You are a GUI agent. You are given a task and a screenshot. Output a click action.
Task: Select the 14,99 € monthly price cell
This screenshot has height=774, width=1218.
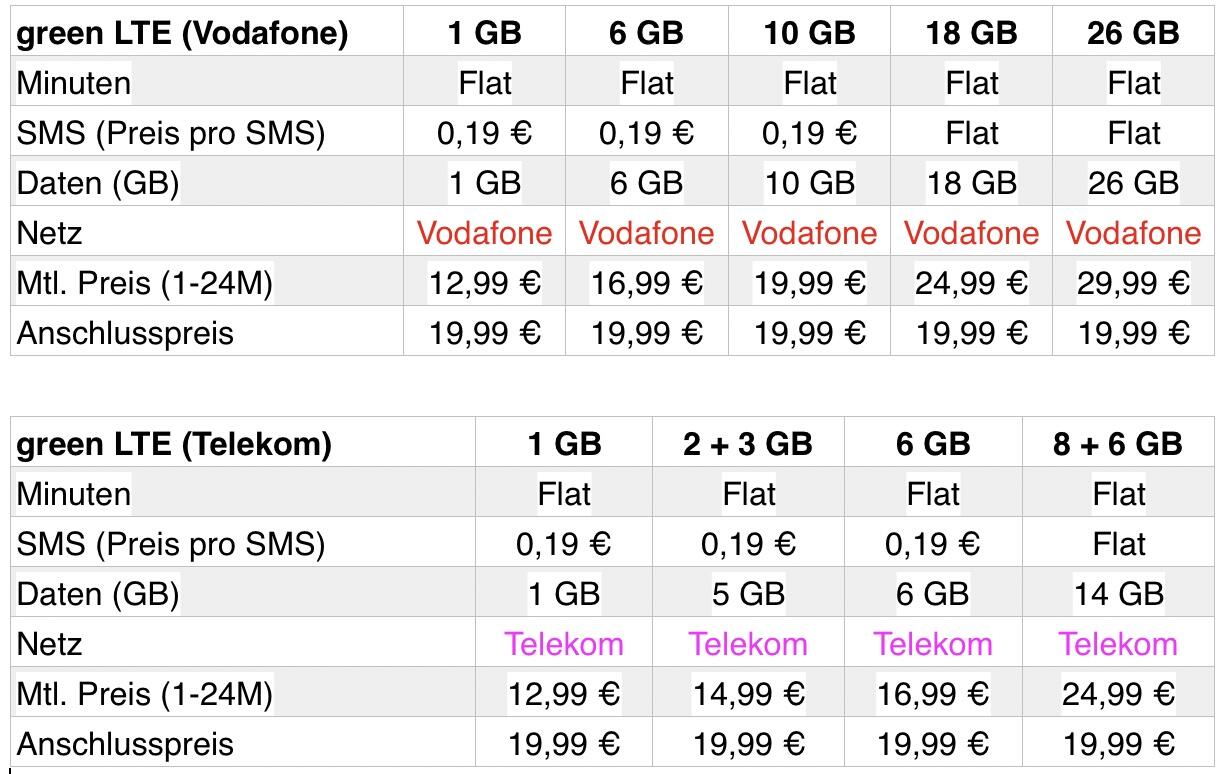click(x=748, y=694)
